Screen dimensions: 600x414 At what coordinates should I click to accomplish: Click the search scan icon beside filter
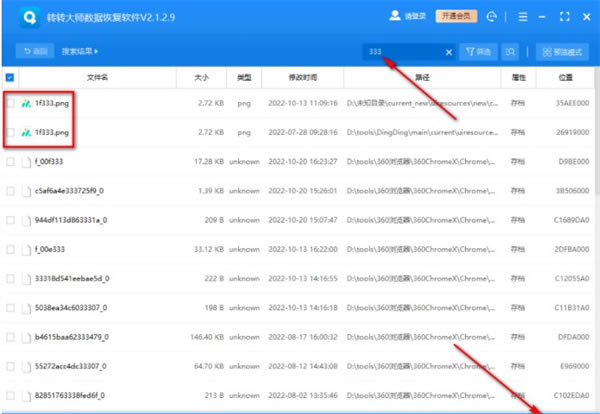pos(511,52)
